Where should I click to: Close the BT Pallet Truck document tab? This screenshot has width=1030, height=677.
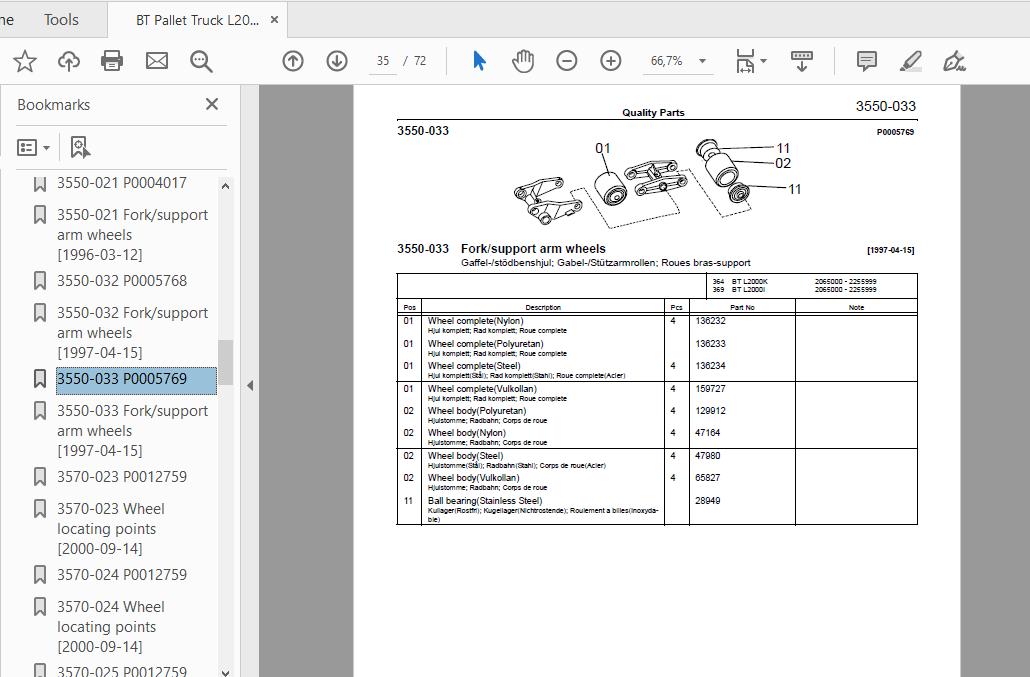(276, 20)
